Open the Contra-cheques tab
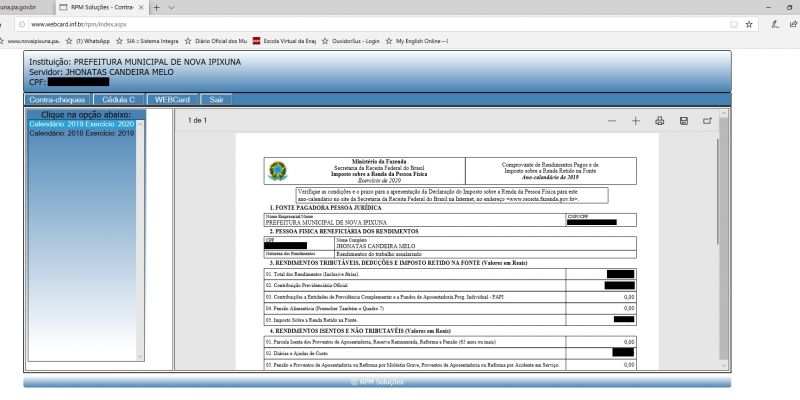 pos(56,100)
